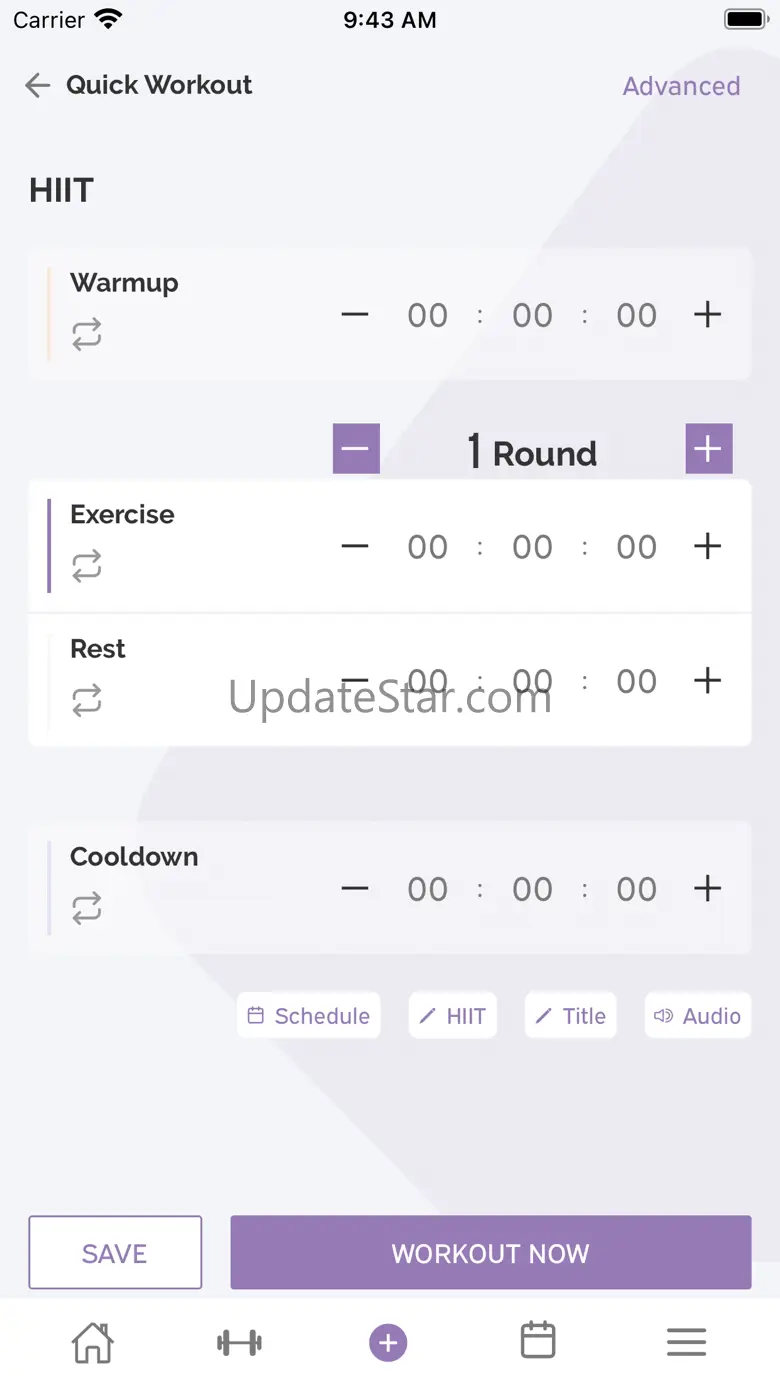
Task: Start with the WORKOUT NOW button
Action: pyautogui.click(x=490, y=1253)
